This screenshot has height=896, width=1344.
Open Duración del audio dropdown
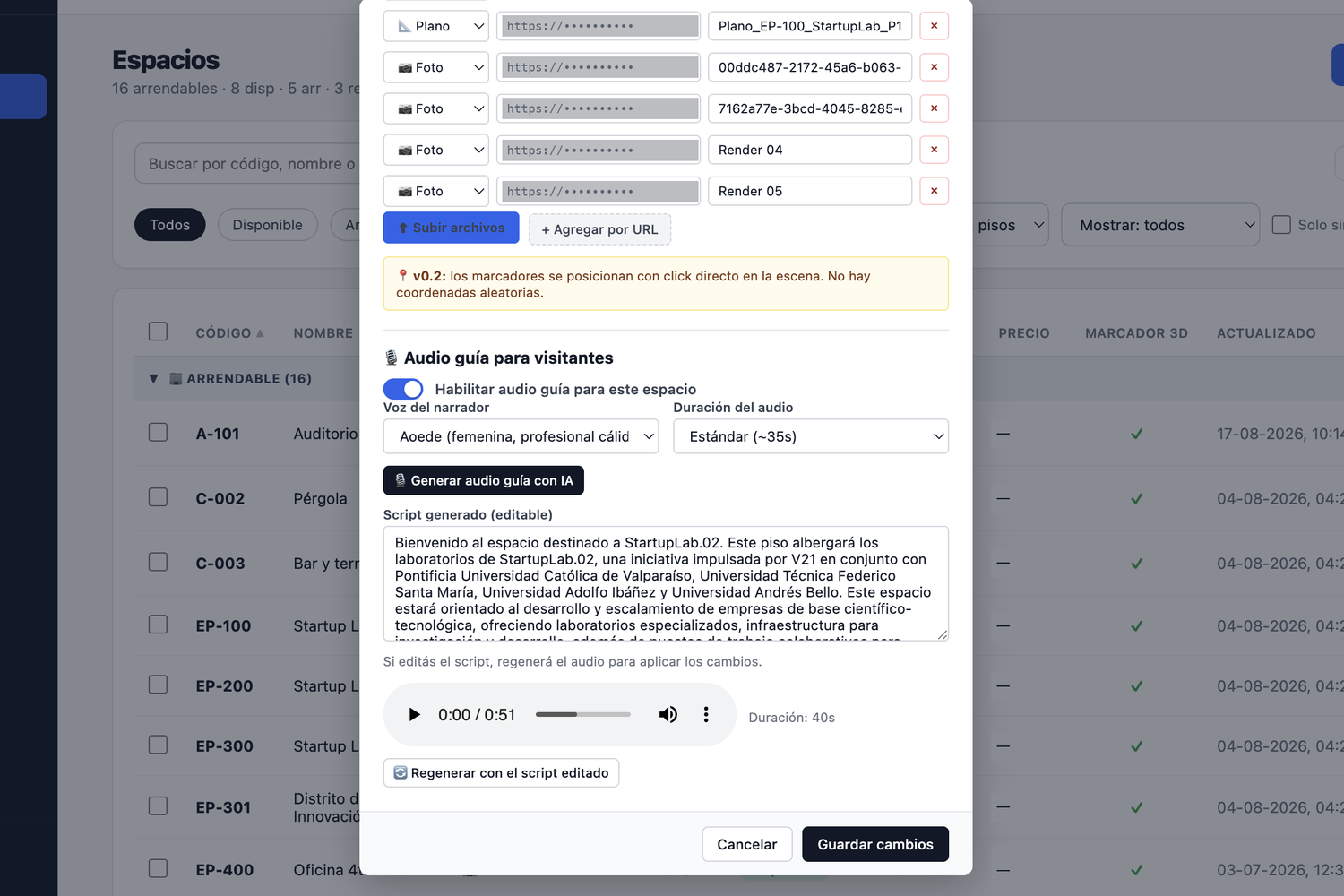[811, 436]
